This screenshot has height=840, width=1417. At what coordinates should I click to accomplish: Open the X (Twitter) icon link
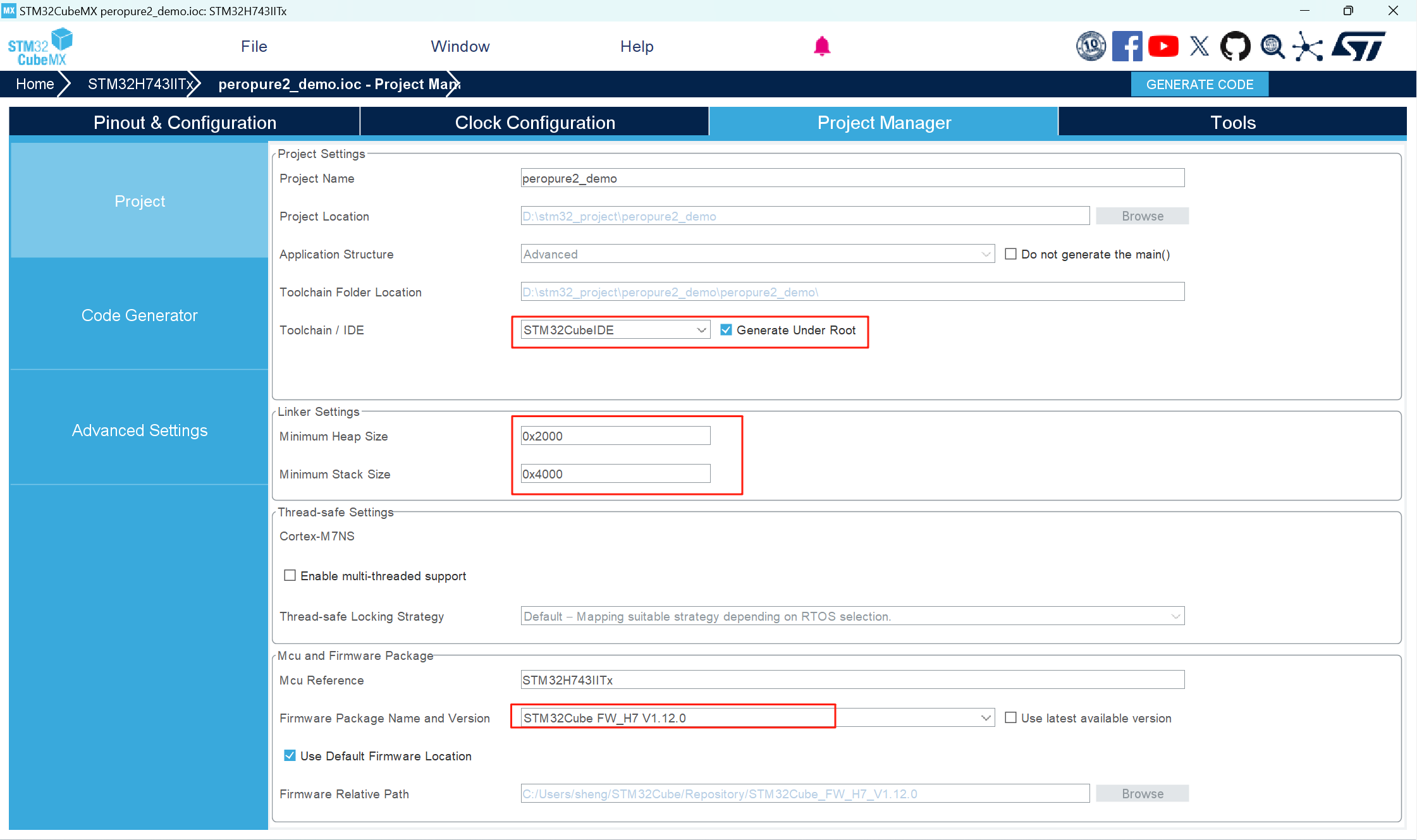point(1199,46)
